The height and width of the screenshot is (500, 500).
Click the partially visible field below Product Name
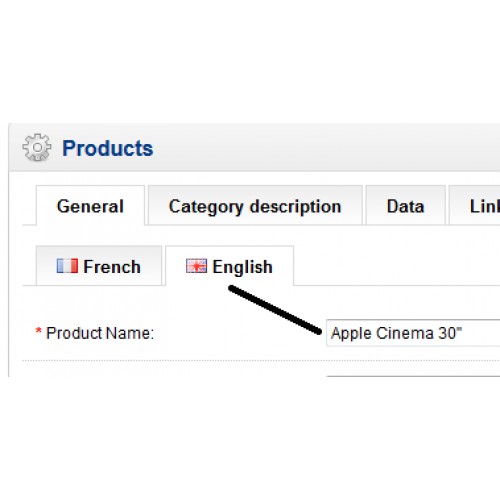click(413, 376)
